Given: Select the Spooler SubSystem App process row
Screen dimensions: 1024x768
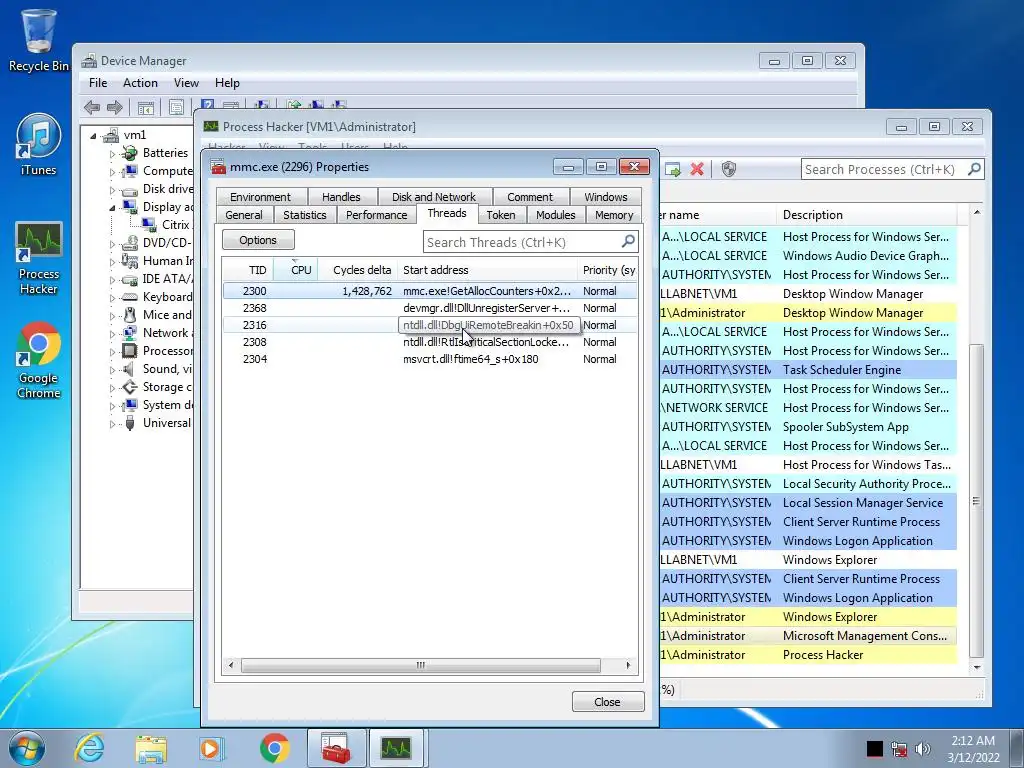Looking at the screenshot, I should tap(808, 426).
